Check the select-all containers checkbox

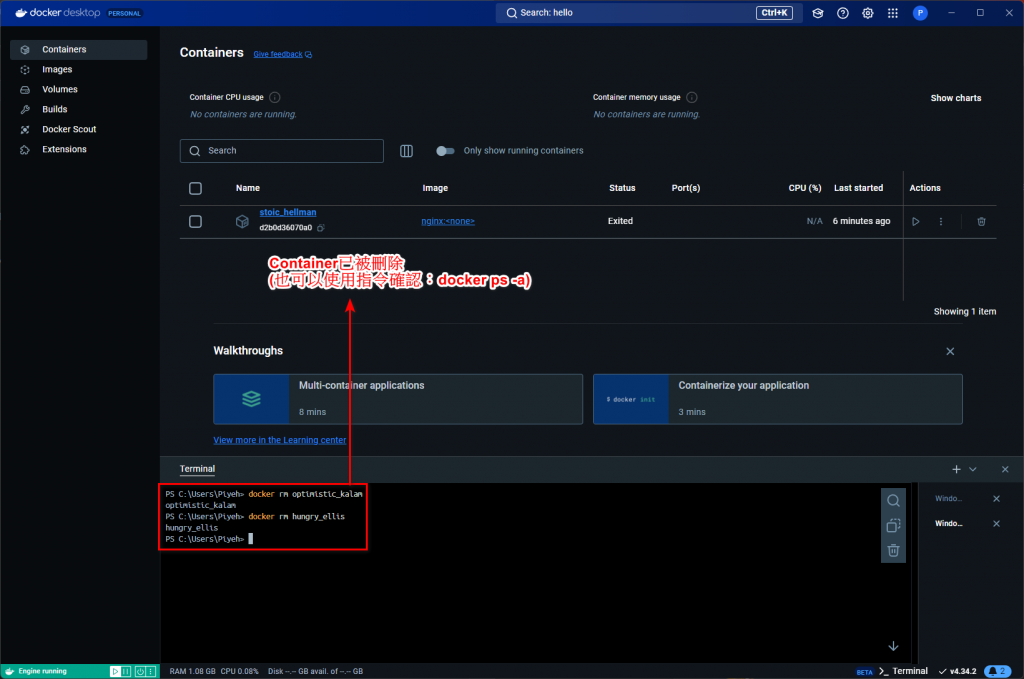pyautogui.click(x=195, y=188)
